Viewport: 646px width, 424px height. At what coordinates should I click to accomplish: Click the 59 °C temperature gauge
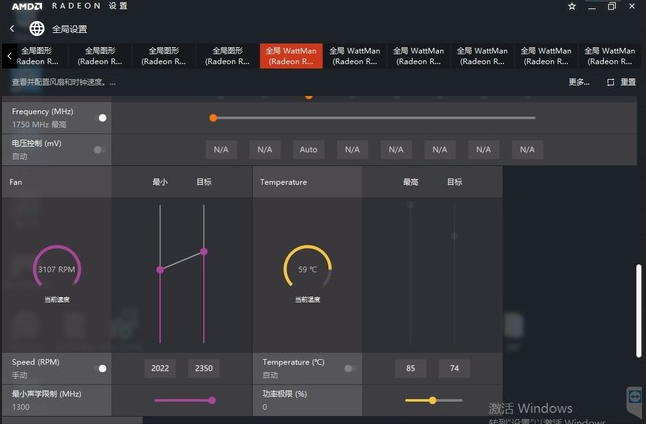coord(307,268)
